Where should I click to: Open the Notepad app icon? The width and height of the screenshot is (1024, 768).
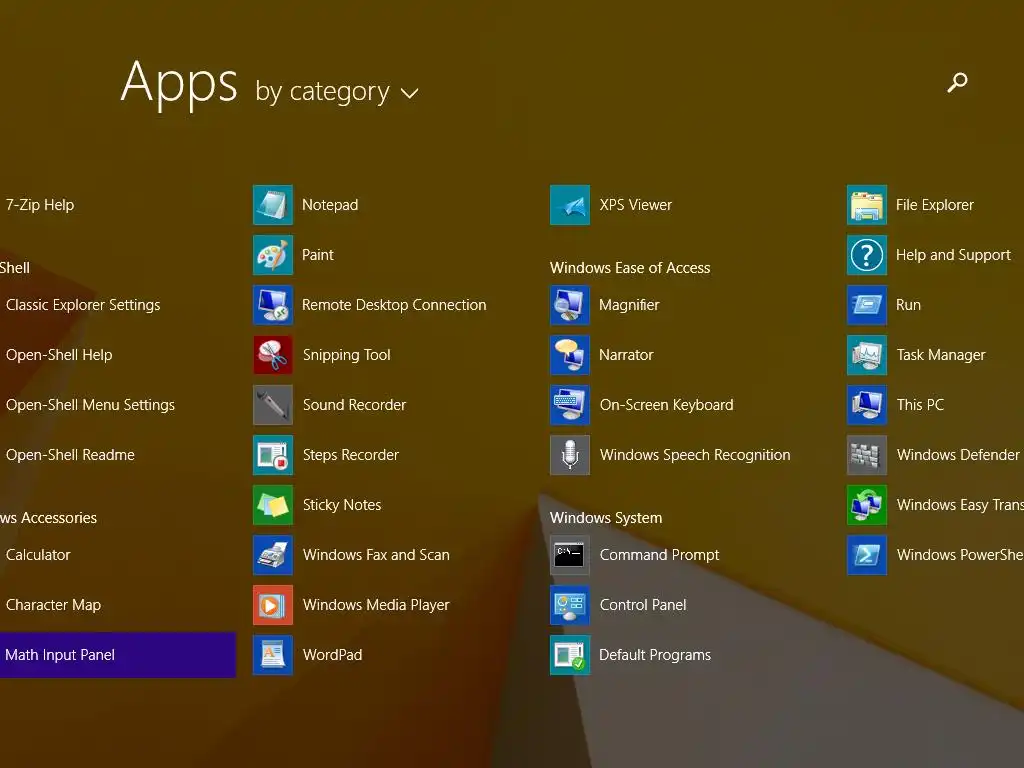coord(272,205)
